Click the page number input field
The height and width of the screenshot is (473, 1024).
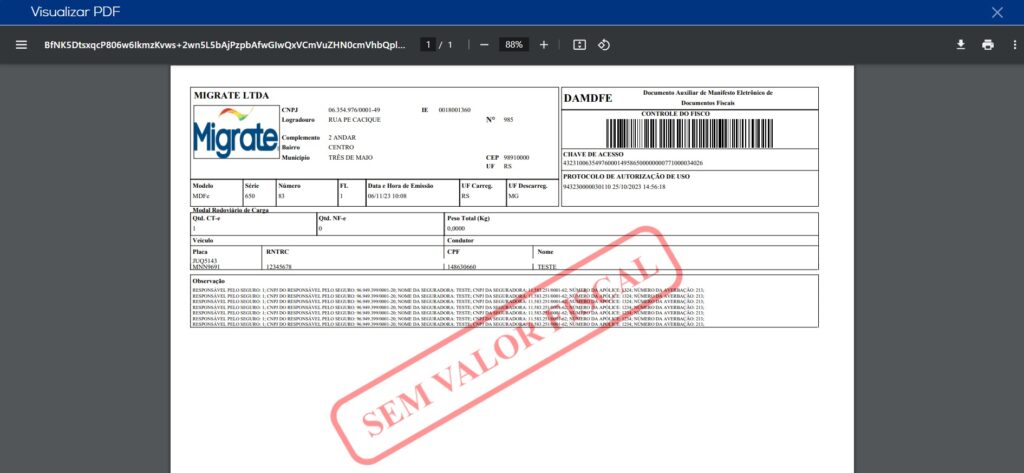(429, 45)
